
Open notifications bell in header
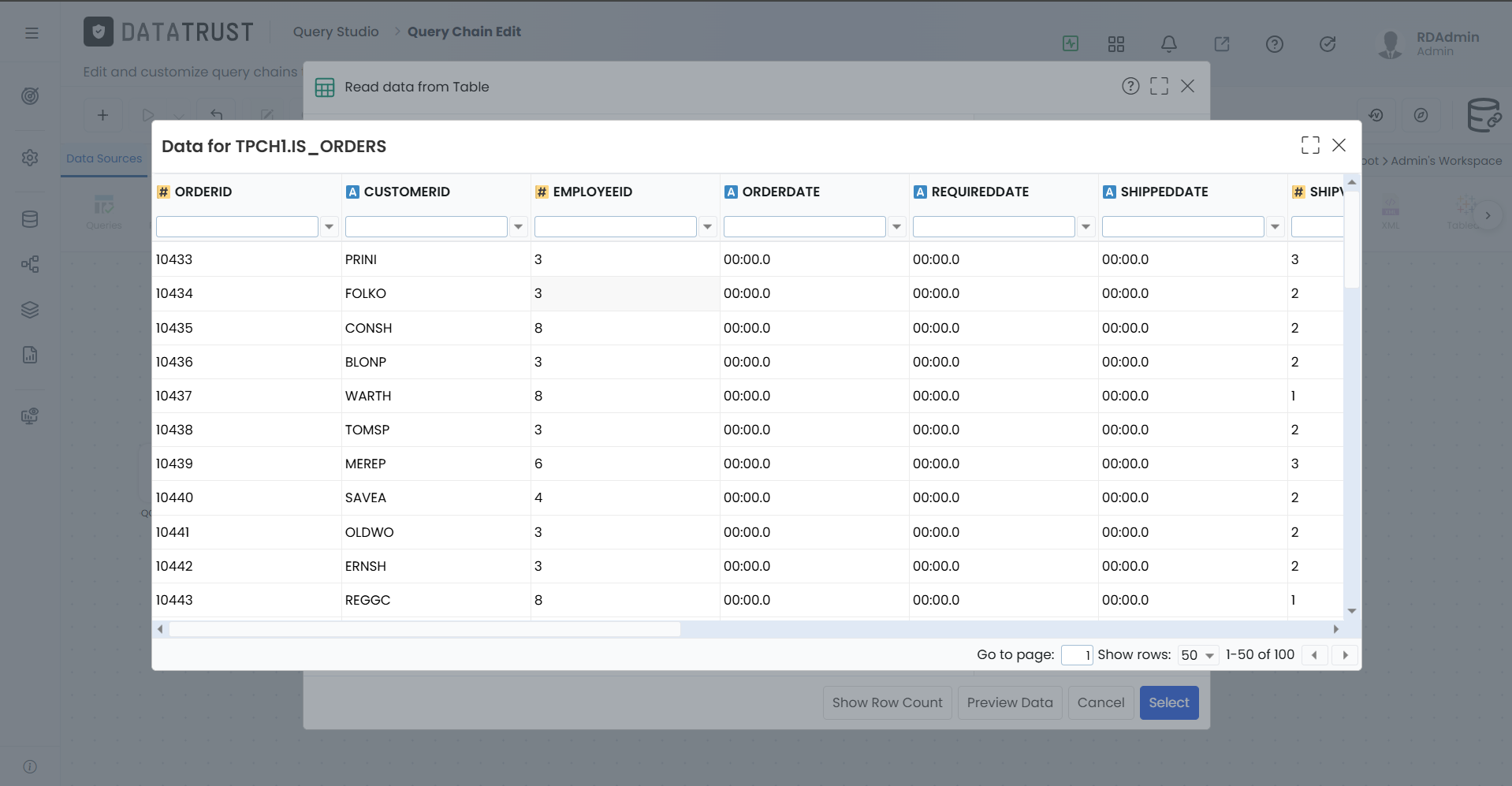click(1169, 44)
